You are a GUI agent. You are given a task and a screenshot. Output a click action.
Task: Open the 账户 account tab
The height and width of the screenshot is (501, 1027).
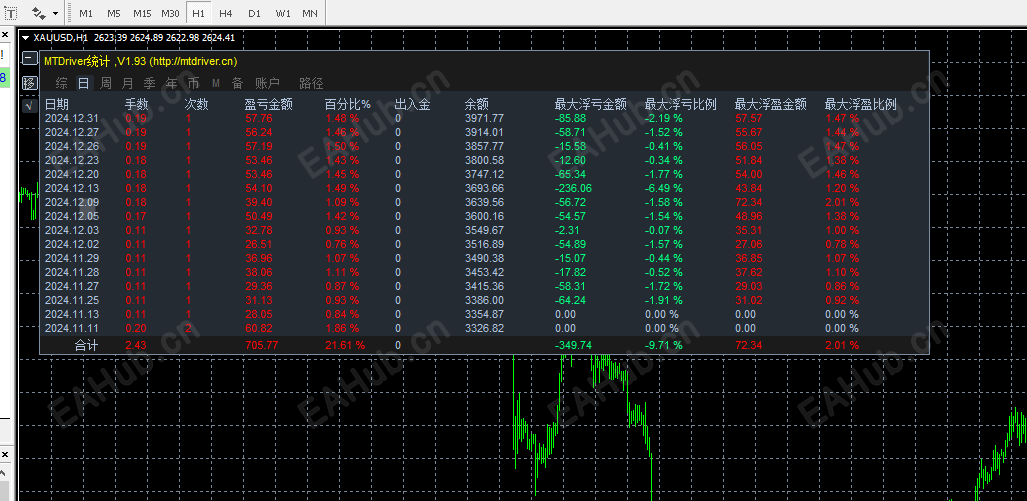coord(267,83)
